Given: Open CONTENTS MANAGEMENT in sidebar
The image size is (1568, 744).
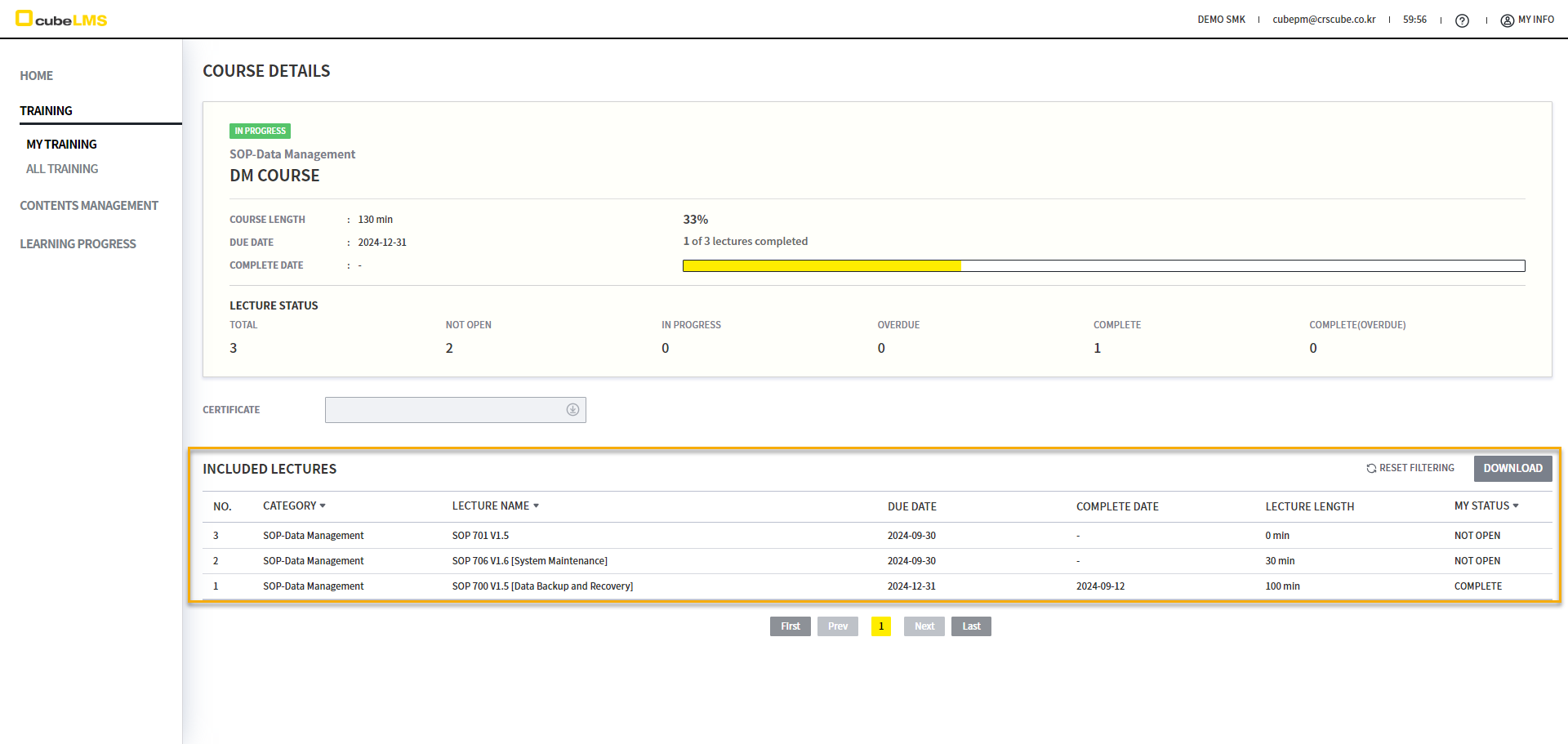Looking at the screenshot, I should 89,206.
